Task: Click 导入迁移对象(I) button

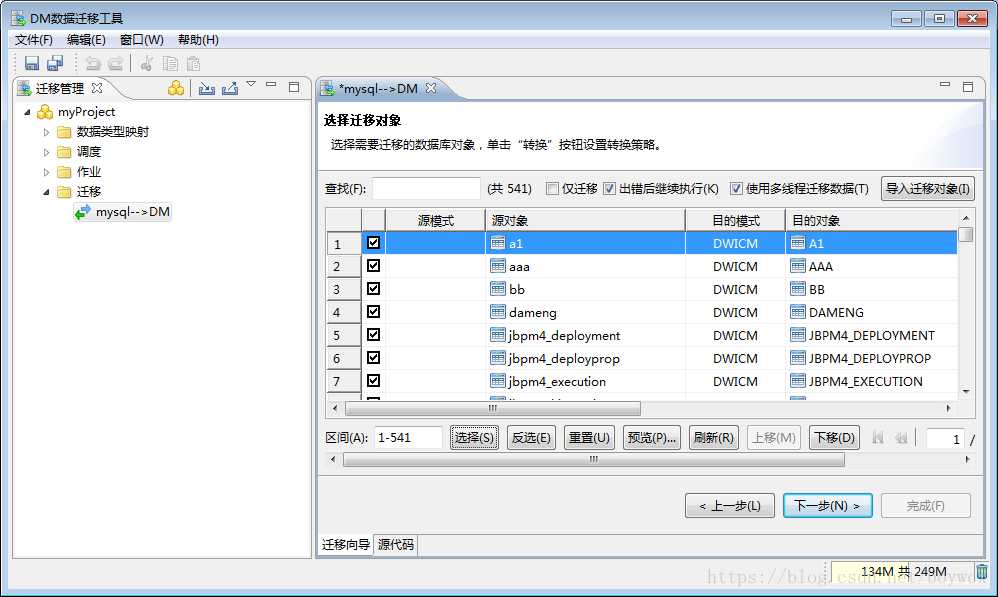Action: point(927,188)
